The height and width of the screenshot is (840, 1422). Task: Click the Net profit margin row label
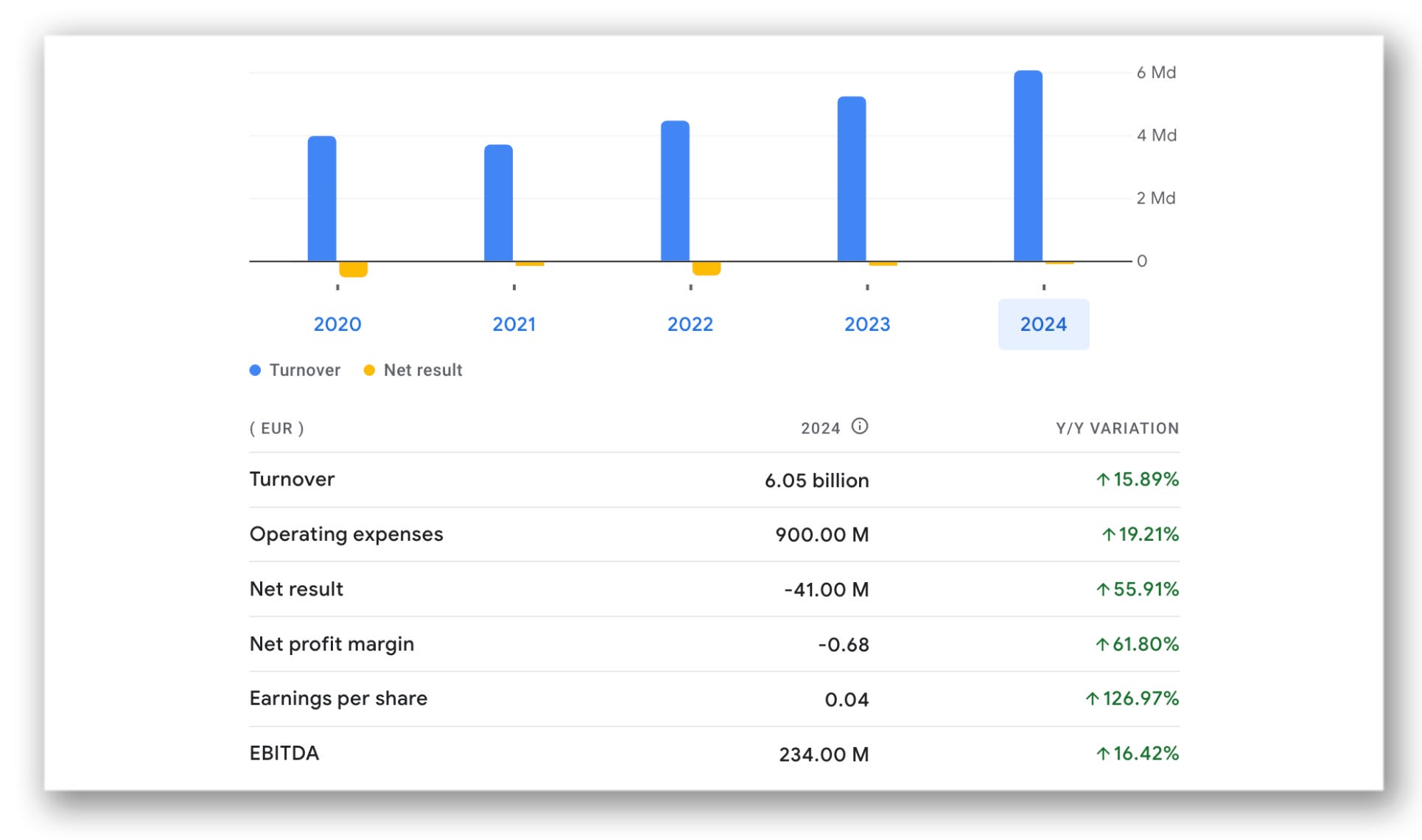pyautogui.click(x=332, y=644)
